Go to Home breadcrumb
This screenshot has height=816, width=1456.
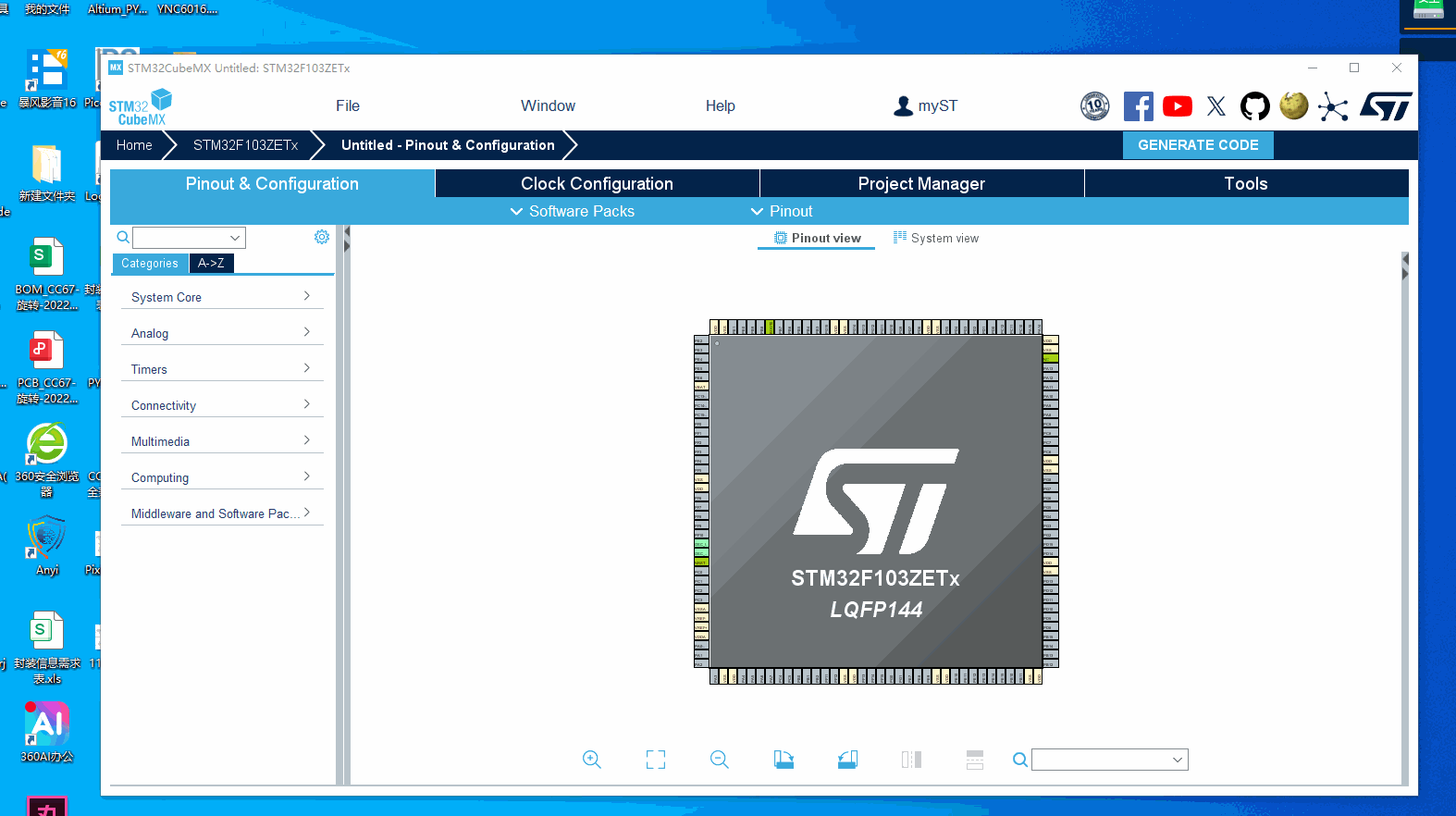pos(134,145)
